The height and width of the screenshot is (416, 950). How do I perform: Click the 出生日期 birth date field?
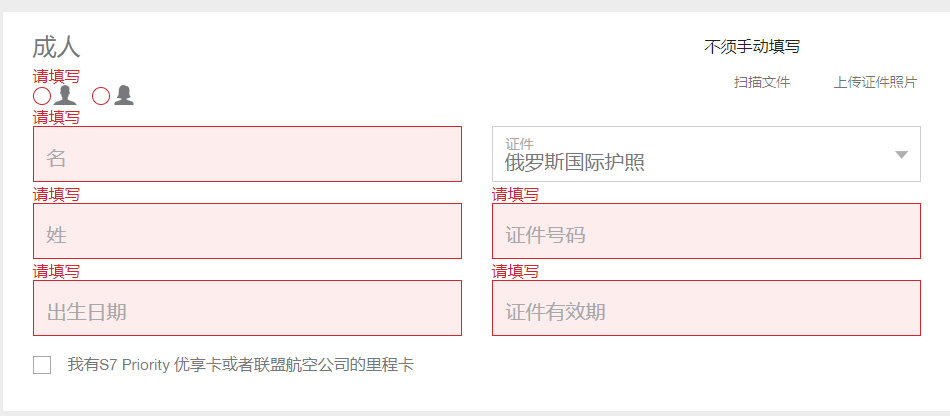point(247,308)
